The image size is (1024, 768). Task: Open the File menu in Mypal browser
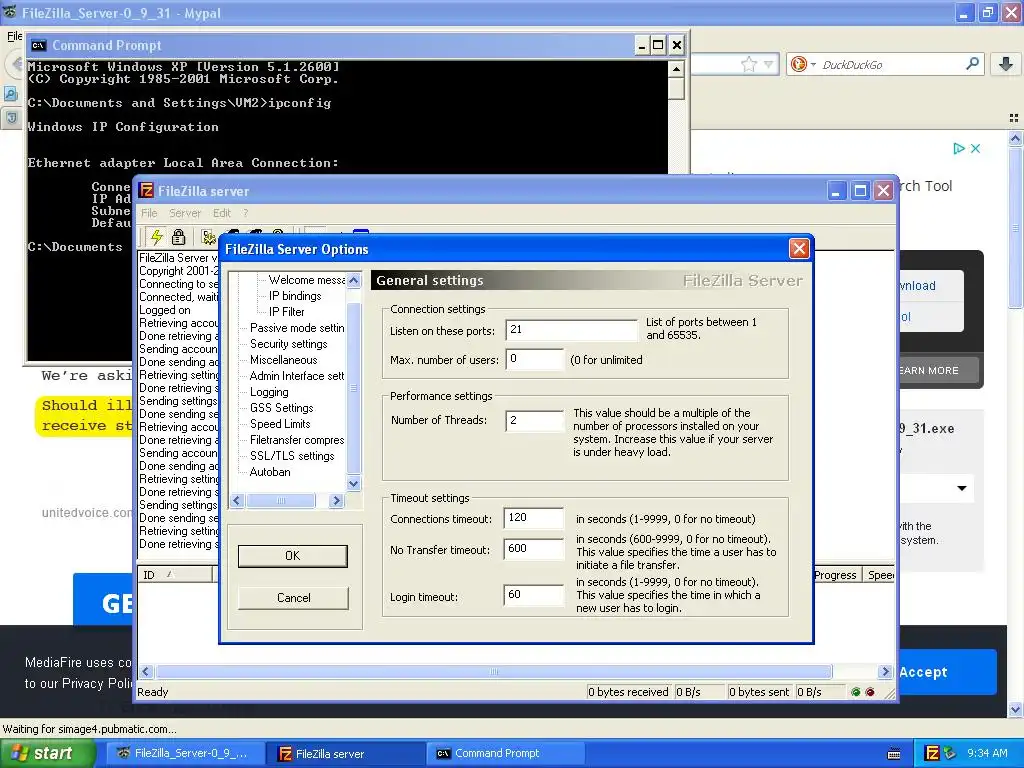point(14,36)
